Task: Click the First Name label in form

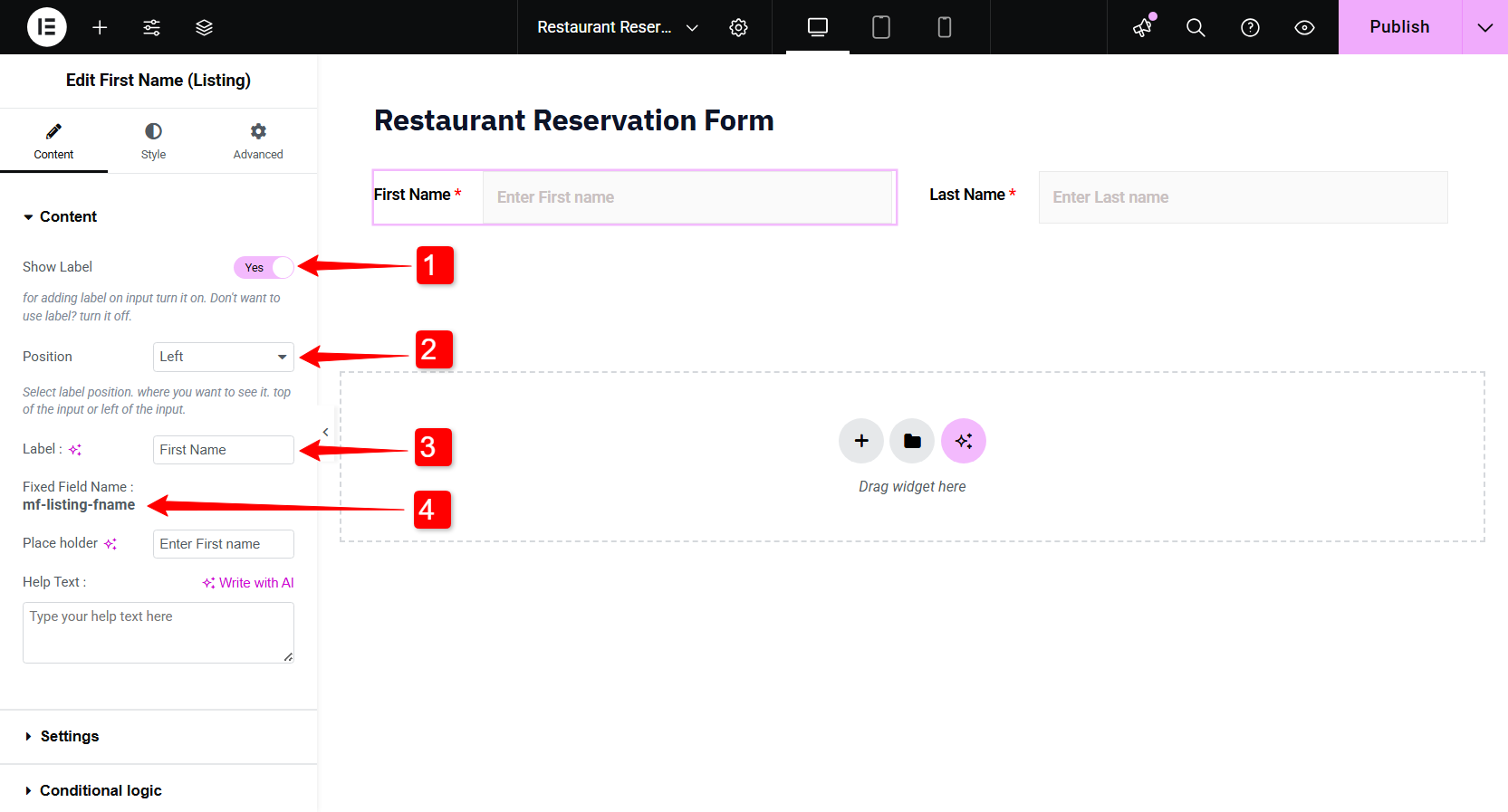Action: (x=412, y=195)
